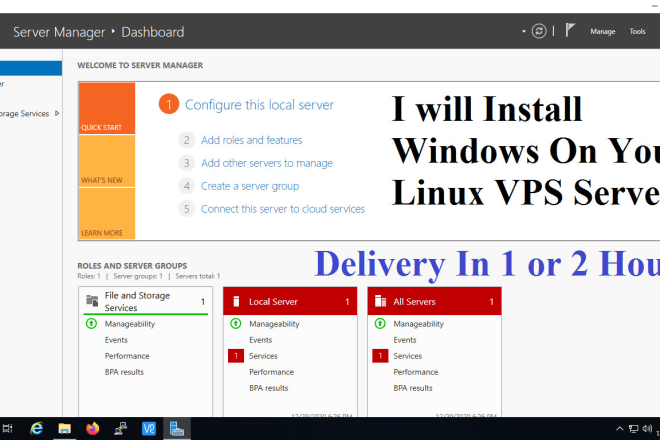660x440 pixels.
Task: Click Configure this local server
Action: point(259,105)
